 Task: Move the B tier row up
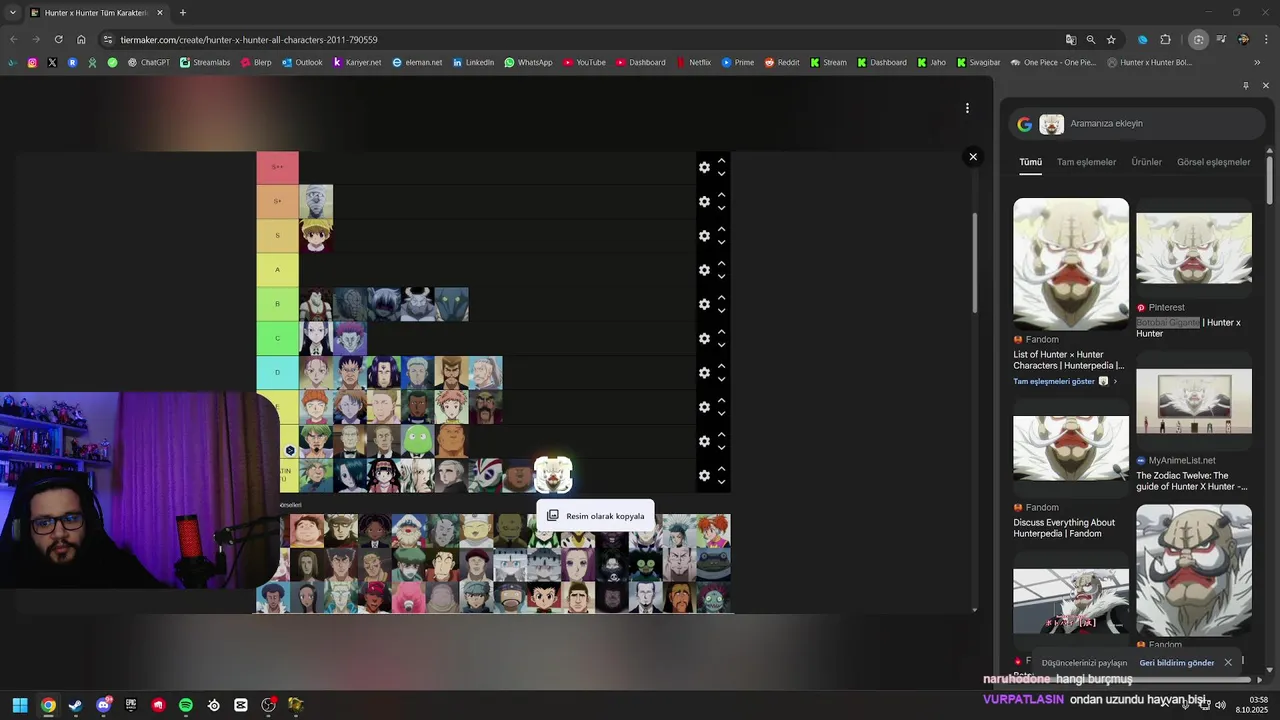point(721,297)
